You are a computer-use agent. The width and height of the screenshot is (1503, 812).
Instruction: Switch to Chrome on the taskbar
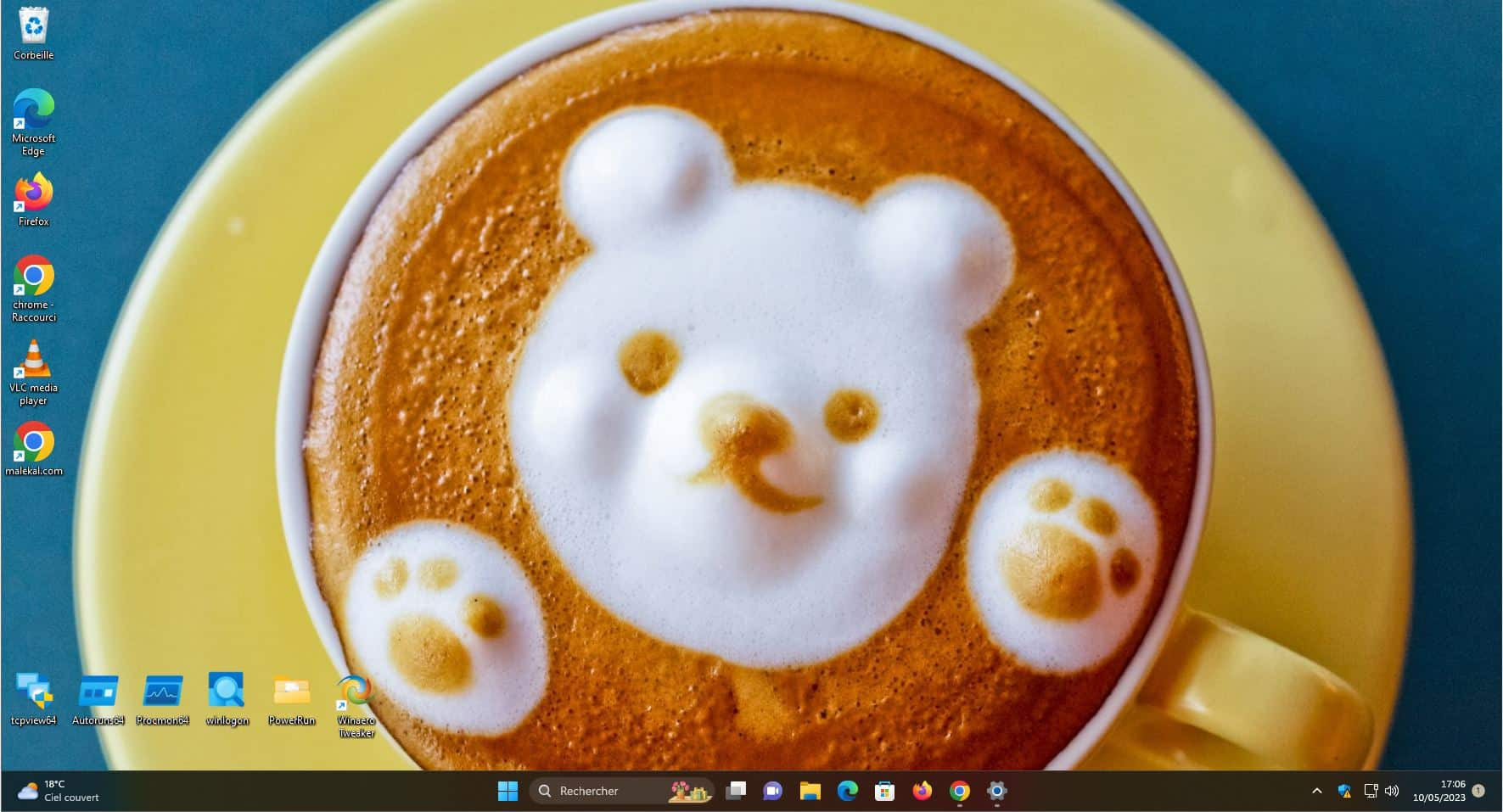960,791
